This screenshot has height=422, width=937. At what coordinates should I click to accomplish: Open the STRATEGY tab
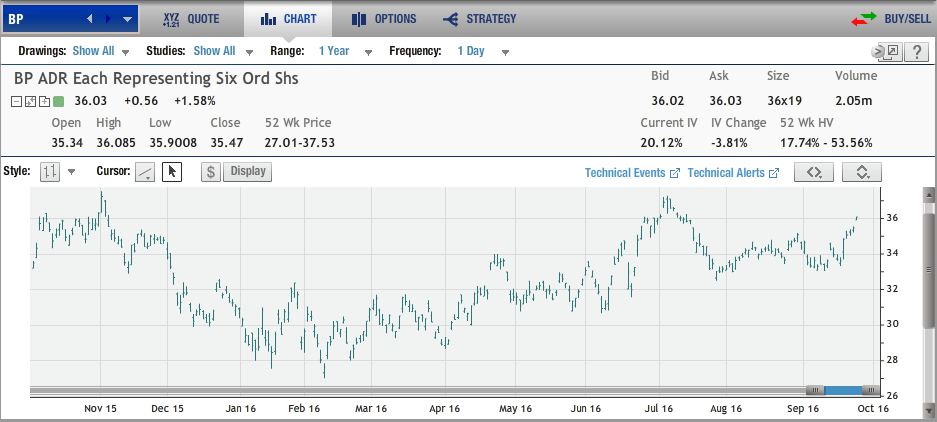(x=479, y=19)
